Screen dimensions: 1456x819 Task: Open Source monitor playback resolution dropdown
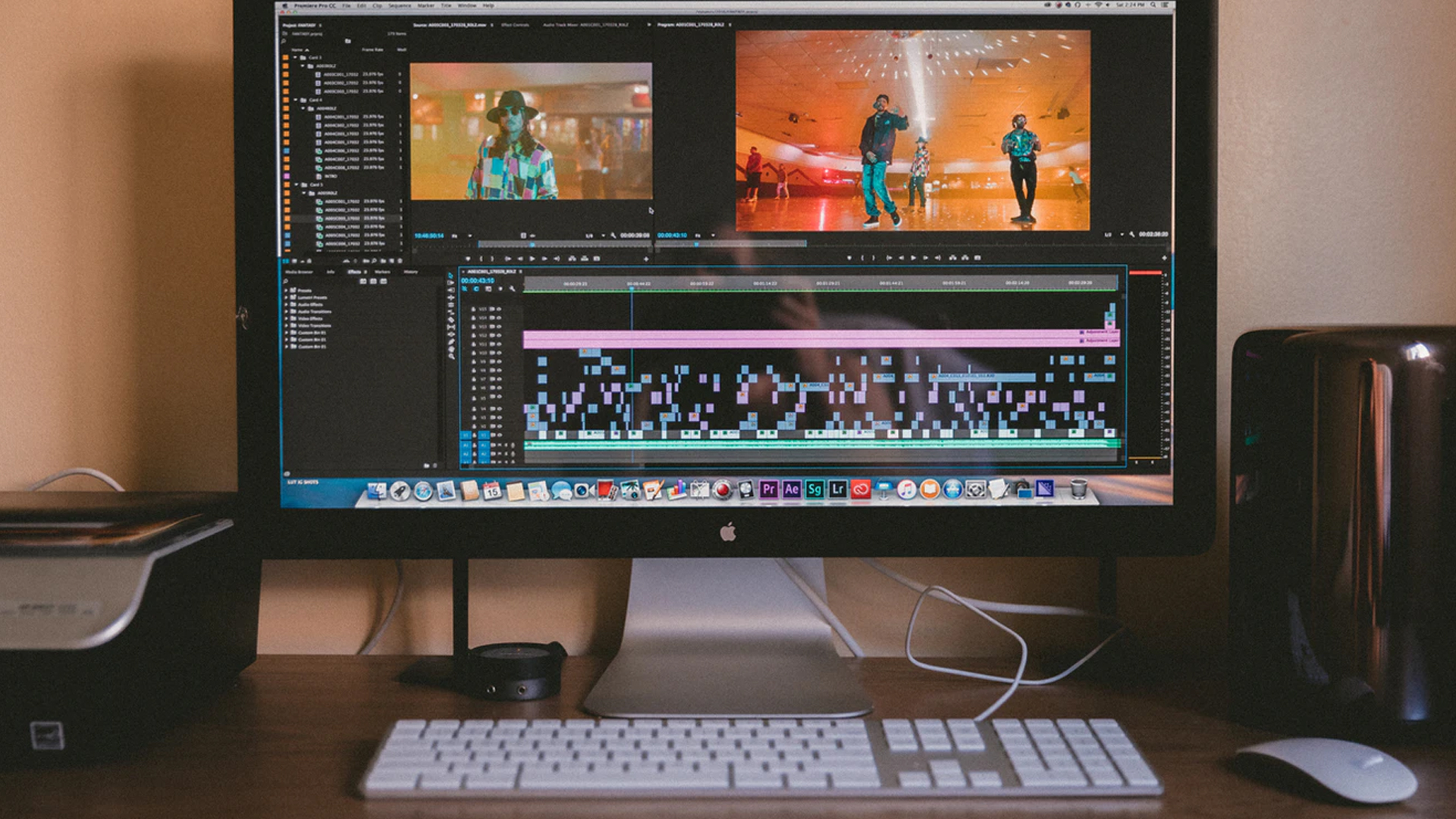[x=595, y=236]
